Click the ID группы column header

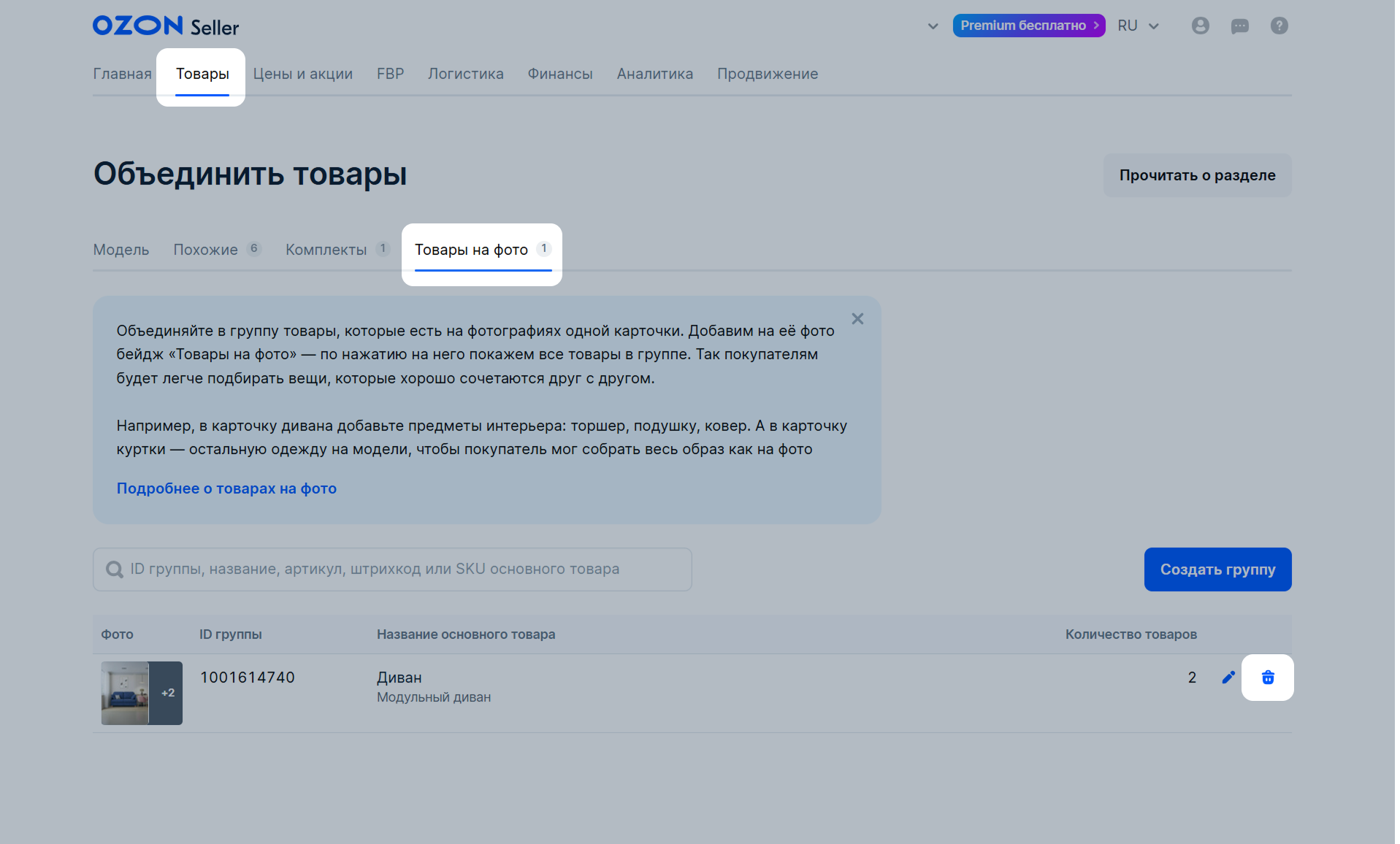tap(231, 634)
